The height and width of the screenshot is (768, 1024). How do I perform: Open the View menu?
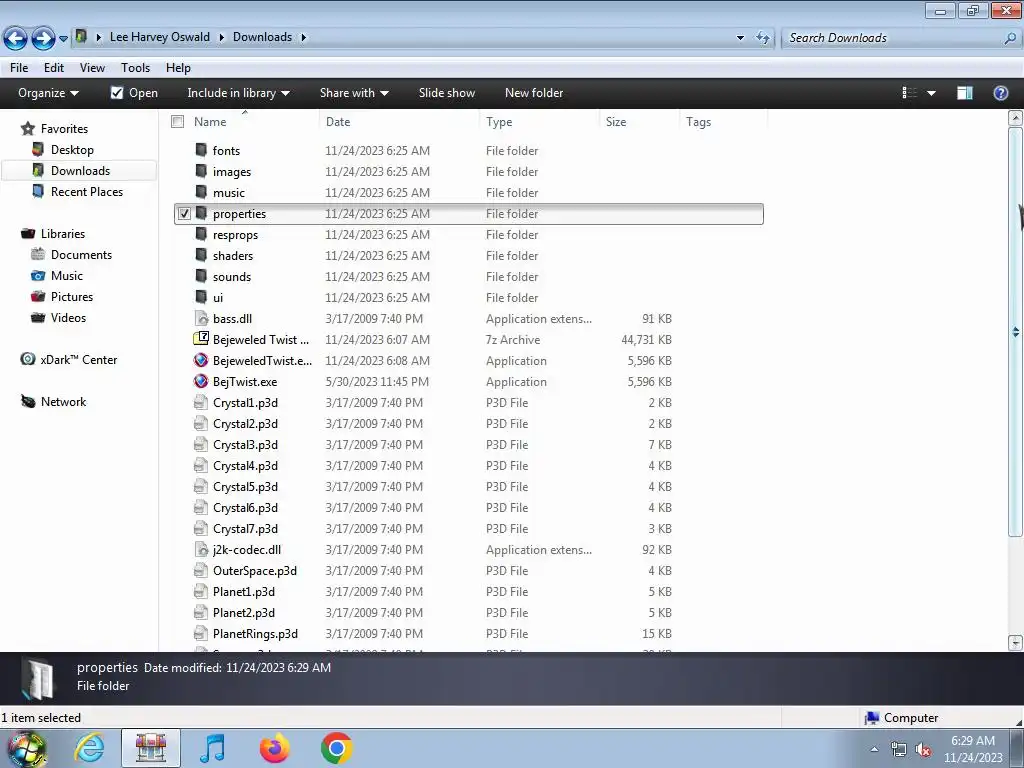(92, 68)
